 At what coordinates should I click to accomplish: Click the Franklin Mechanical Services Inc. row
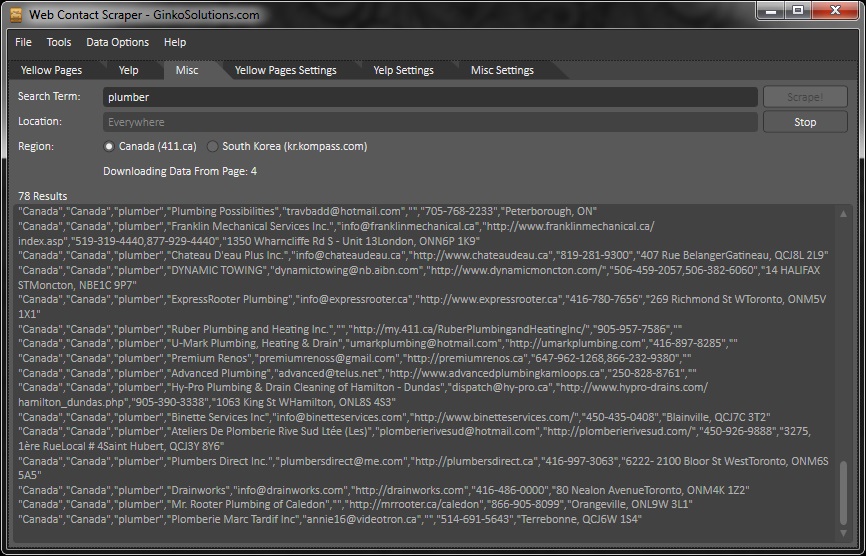(x=336, y=234)
